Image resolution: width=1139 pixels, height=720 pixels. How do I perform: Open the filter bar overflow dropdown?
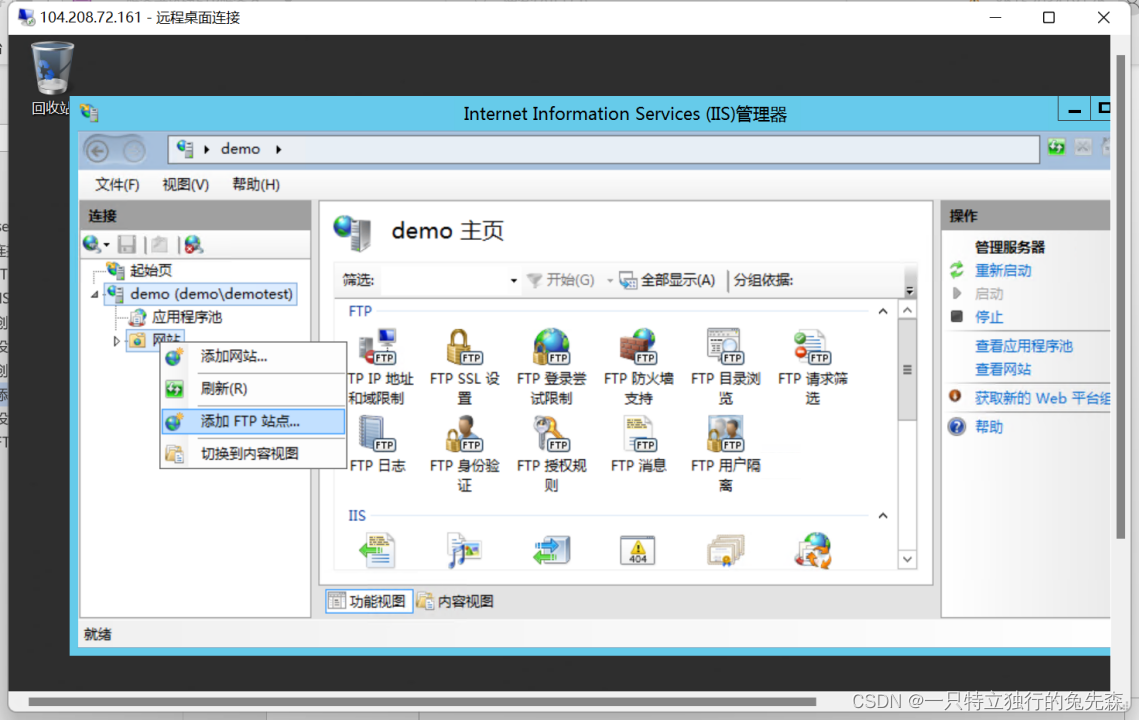909,290
